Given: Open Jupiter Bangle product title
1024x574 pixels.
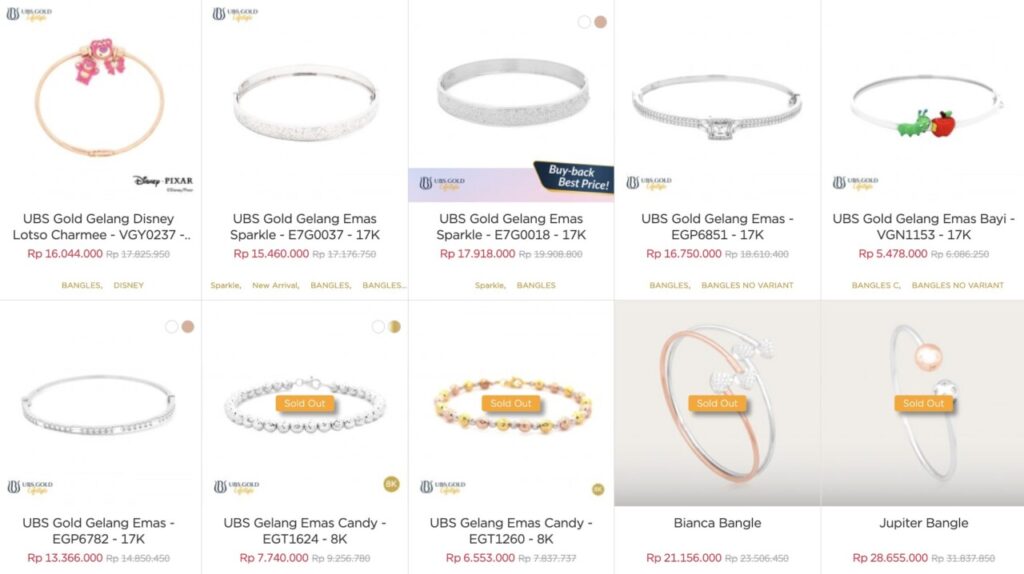Looking at the screenshot, I should (923, 523).
